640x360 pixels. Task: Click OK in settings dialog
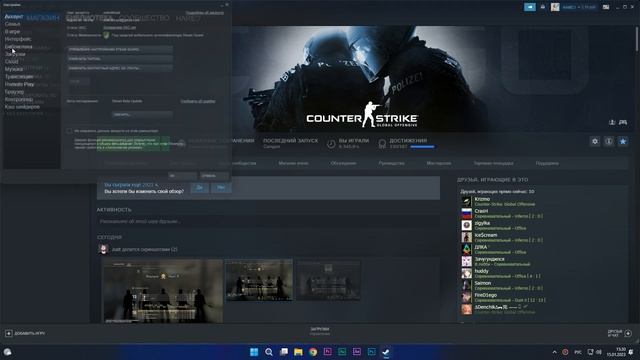point(182,176)
